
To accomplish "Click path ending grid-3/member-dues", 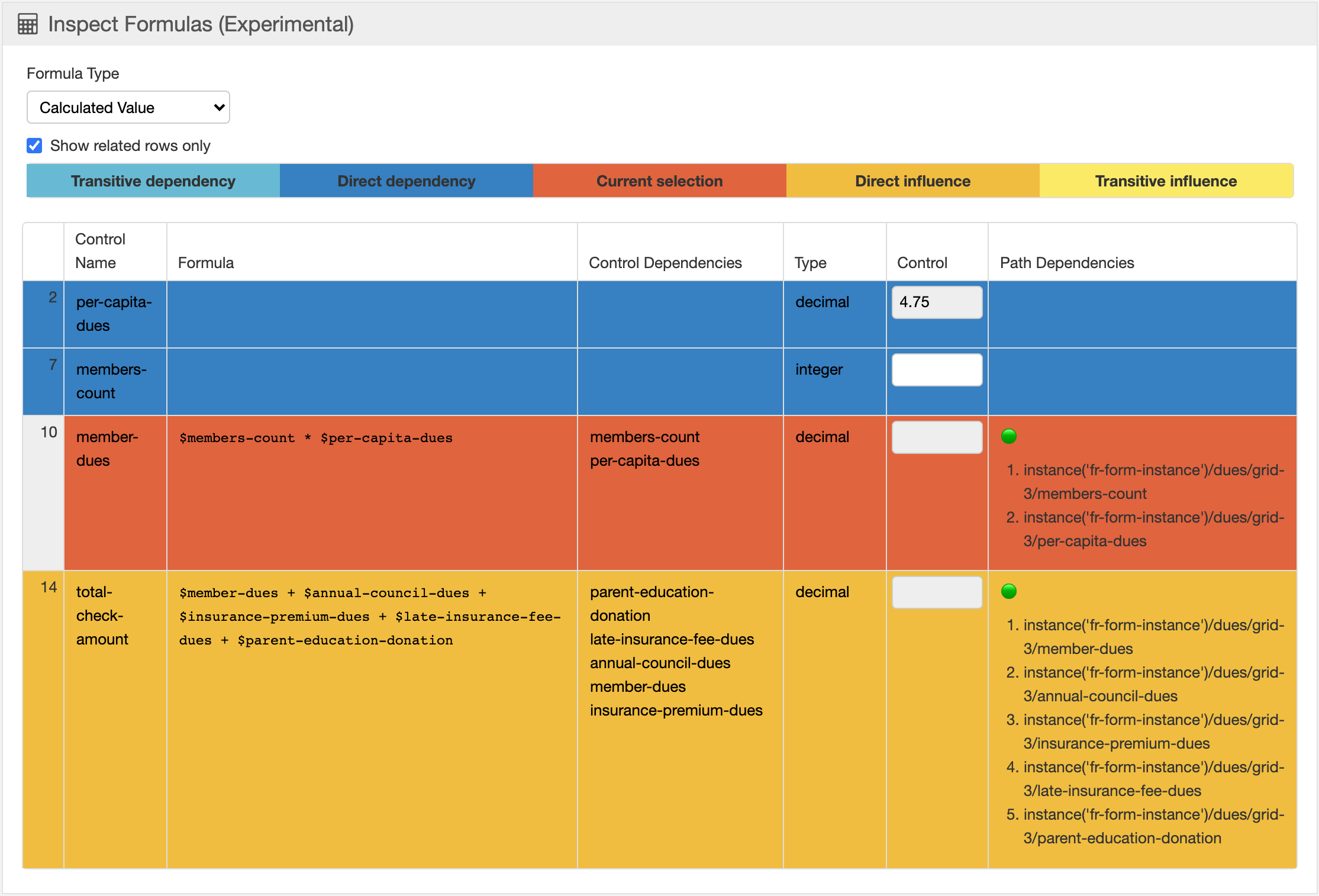I will click(x=1154, y=637).
